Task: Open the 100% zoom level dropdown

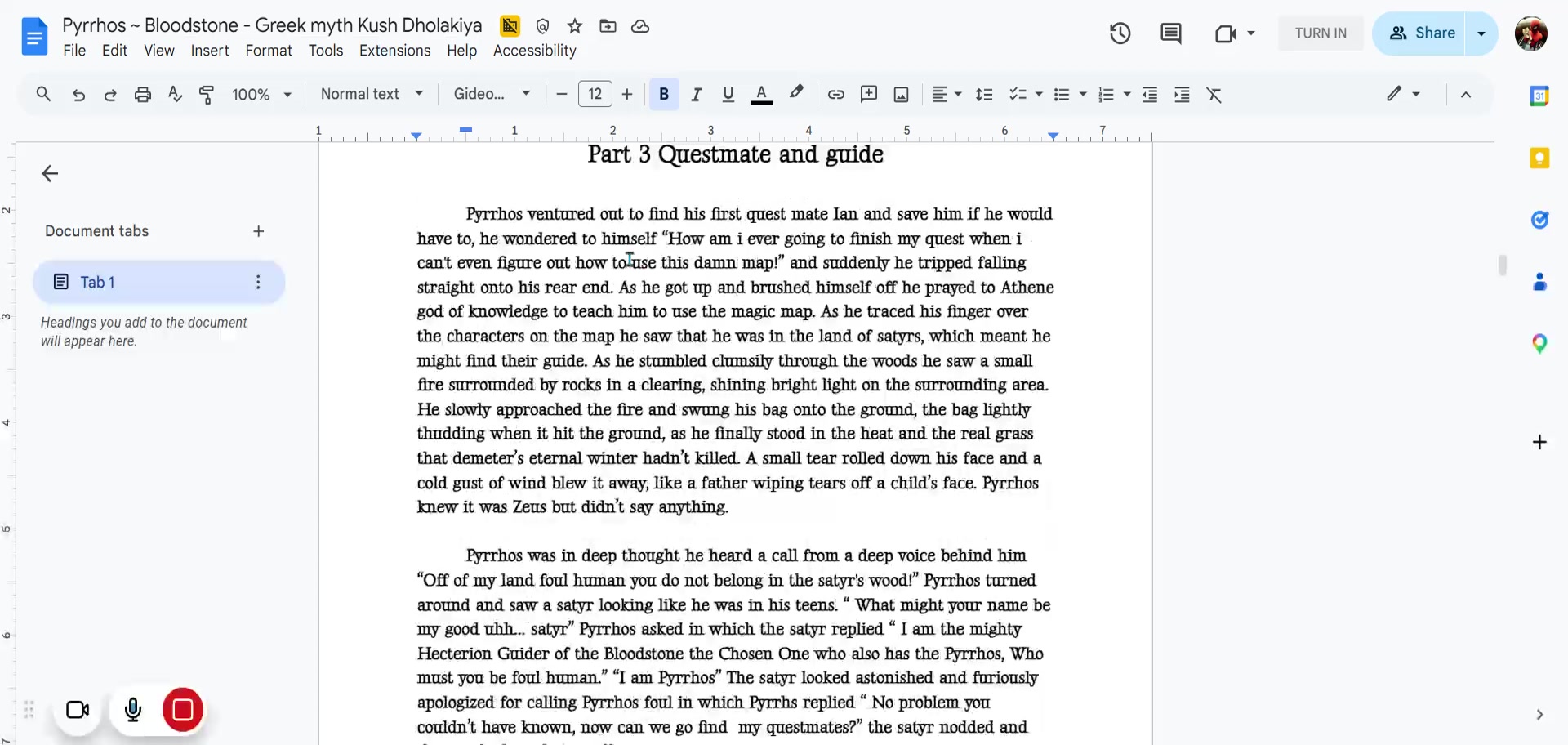Action: tap(261, 95)
